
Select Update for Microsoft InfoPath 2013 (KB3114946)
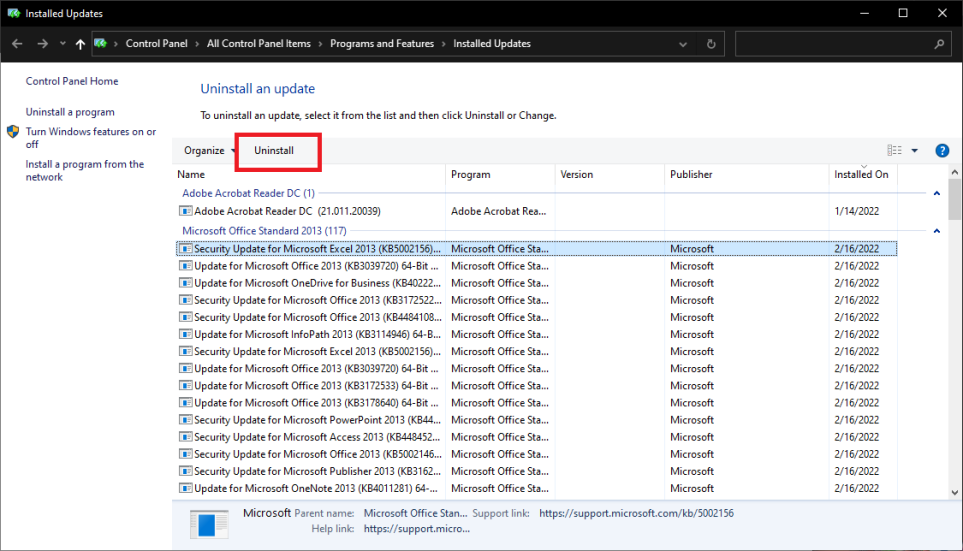click(536, 335)
